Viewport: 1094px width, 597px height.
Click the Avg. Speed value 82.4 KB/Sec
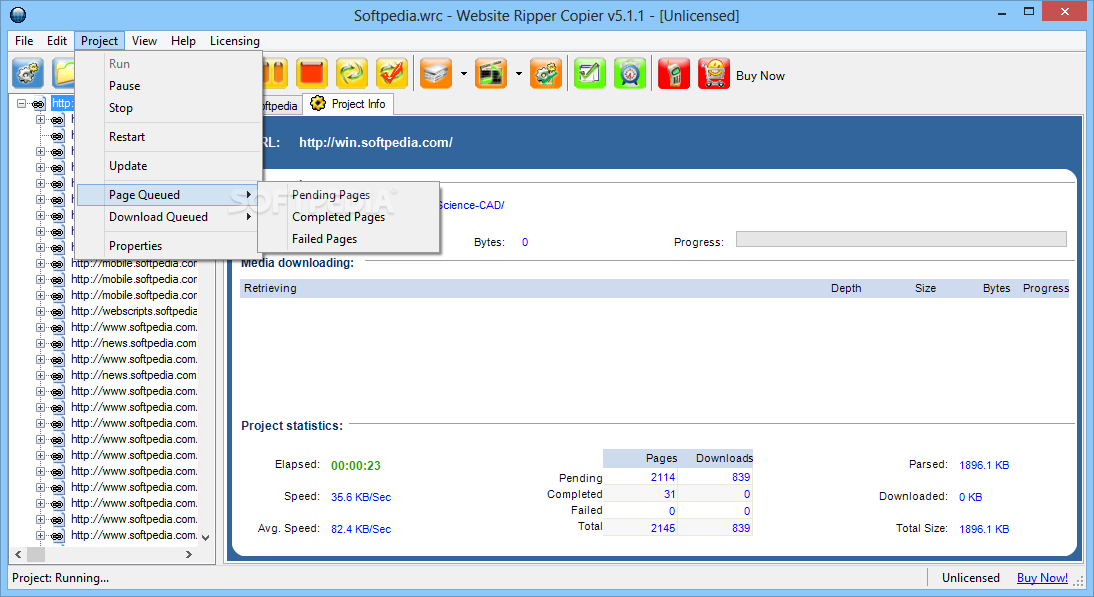[361, 529]
